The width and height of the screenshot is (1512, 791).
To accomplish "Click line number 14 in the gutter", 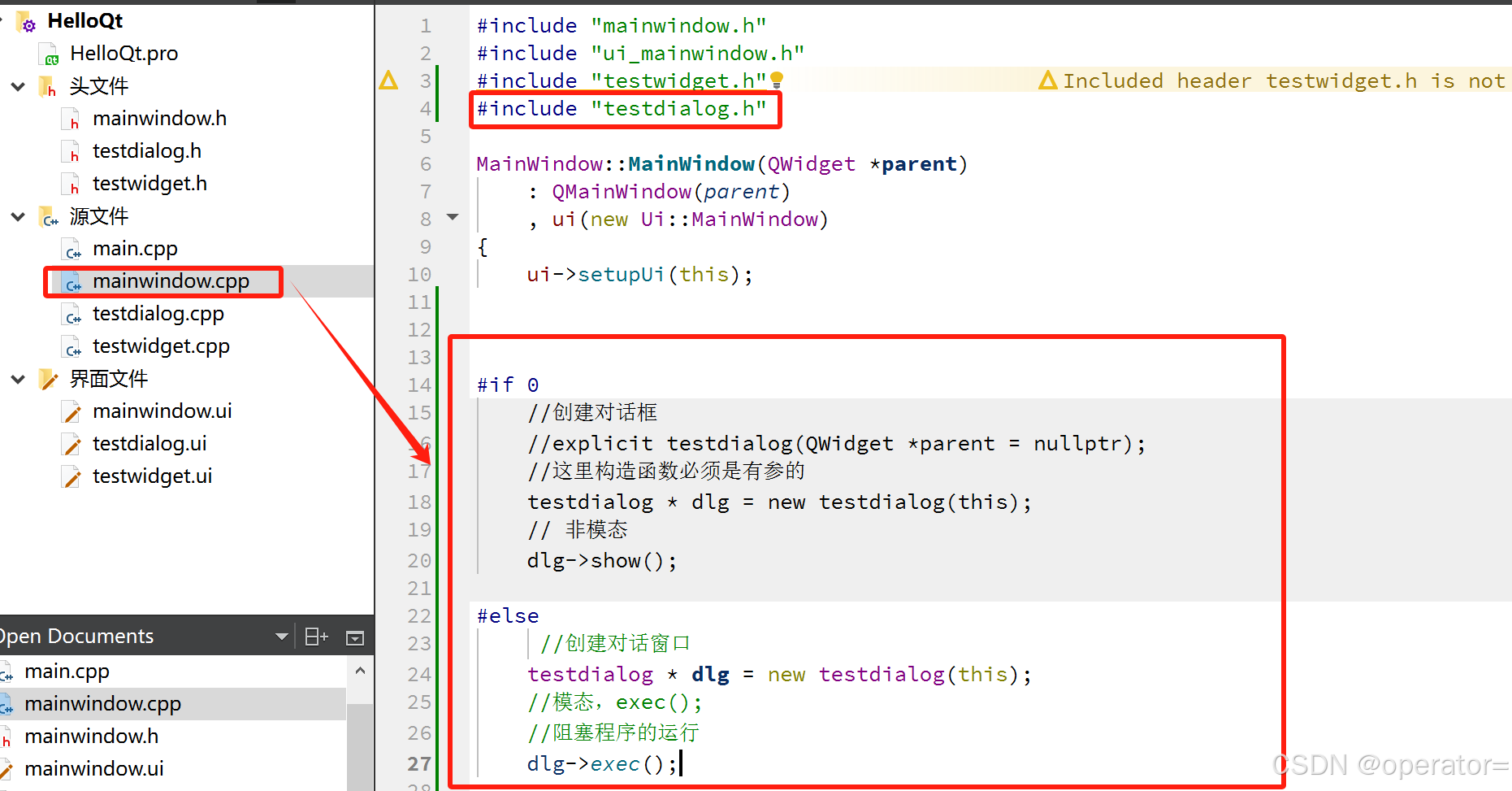I will point(419,385).
